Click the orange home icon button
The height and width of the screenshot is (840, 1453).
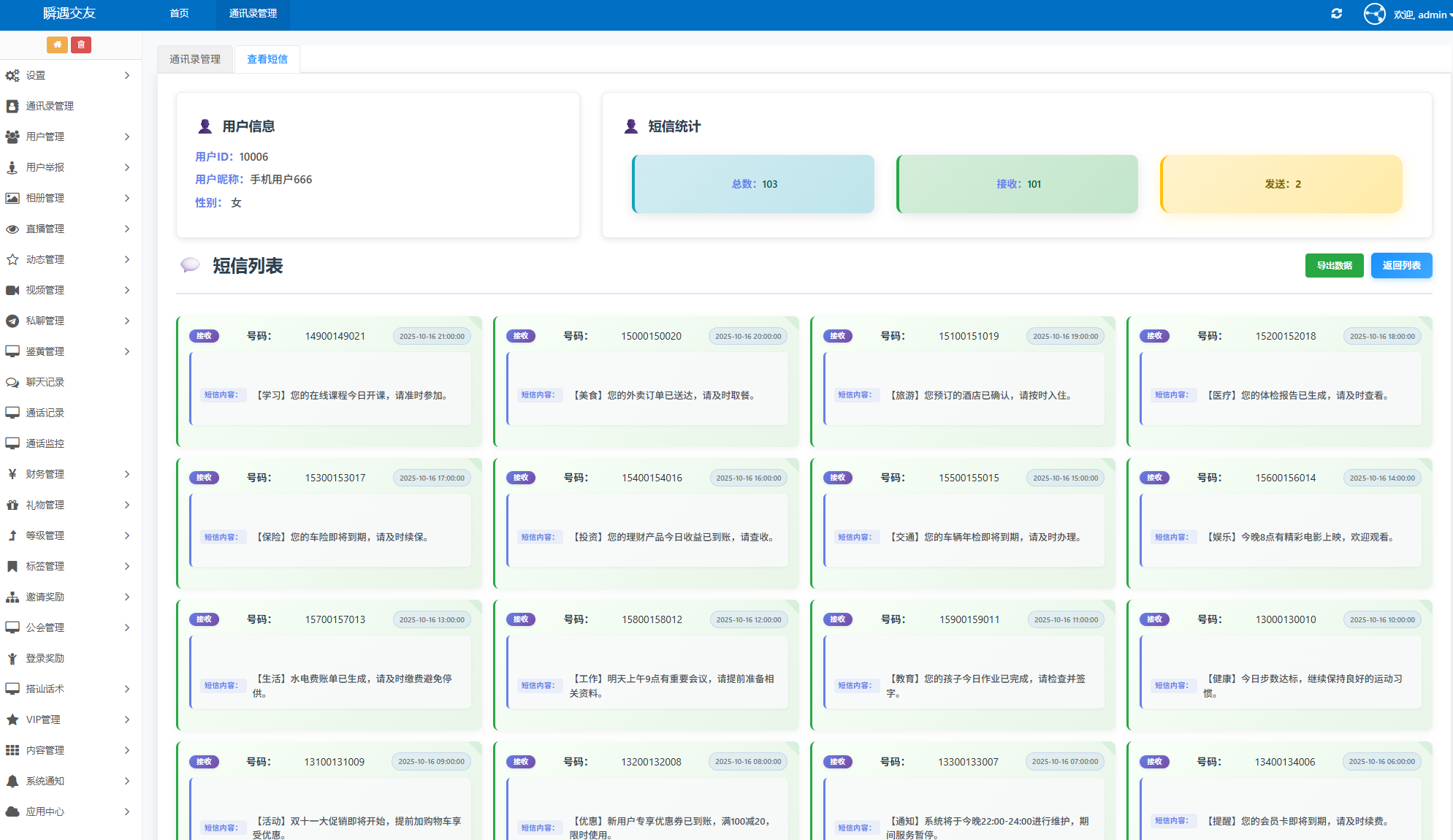[57, 45]
